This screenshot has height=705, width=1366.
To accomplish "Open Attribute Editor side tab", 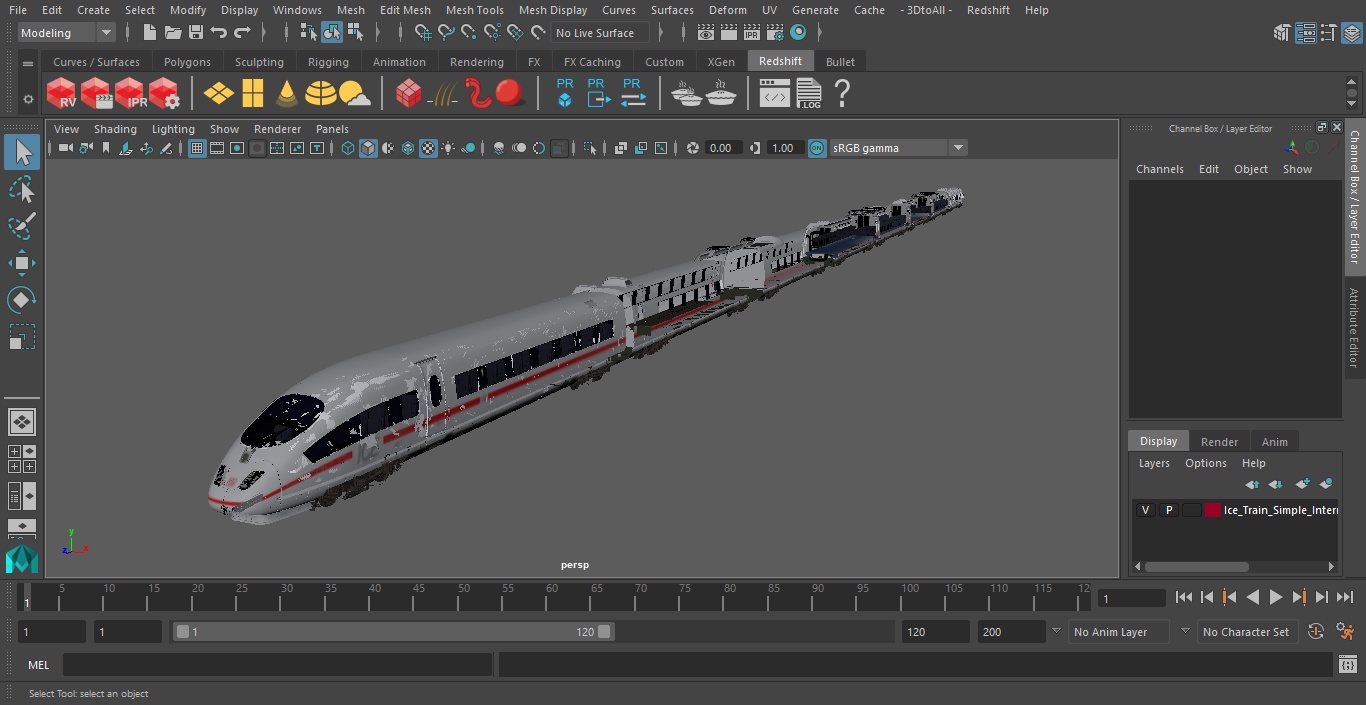I will [x=1354, y=328].
